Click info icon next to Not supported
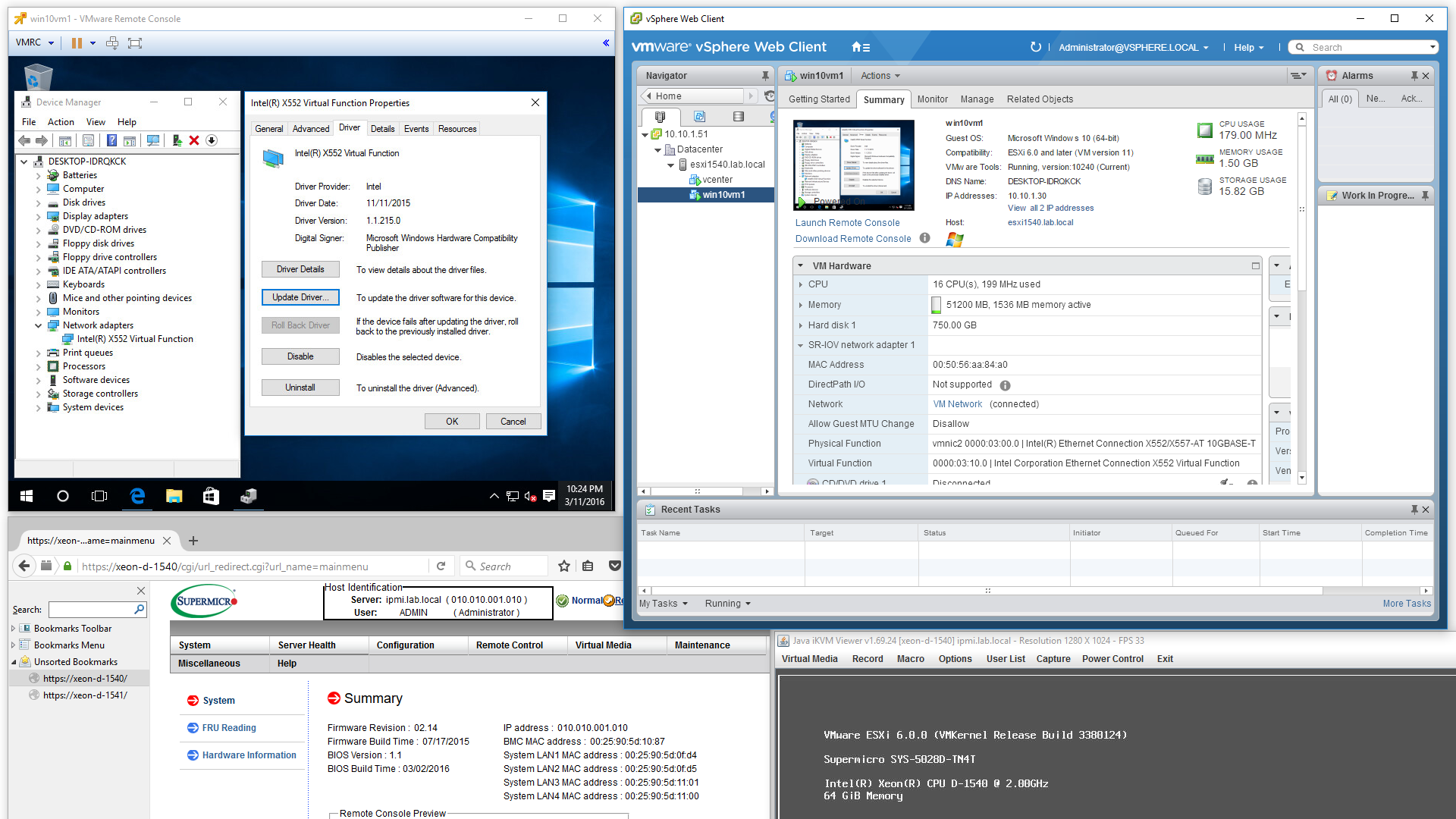Screen dimensions: 1456x819 1005,385
